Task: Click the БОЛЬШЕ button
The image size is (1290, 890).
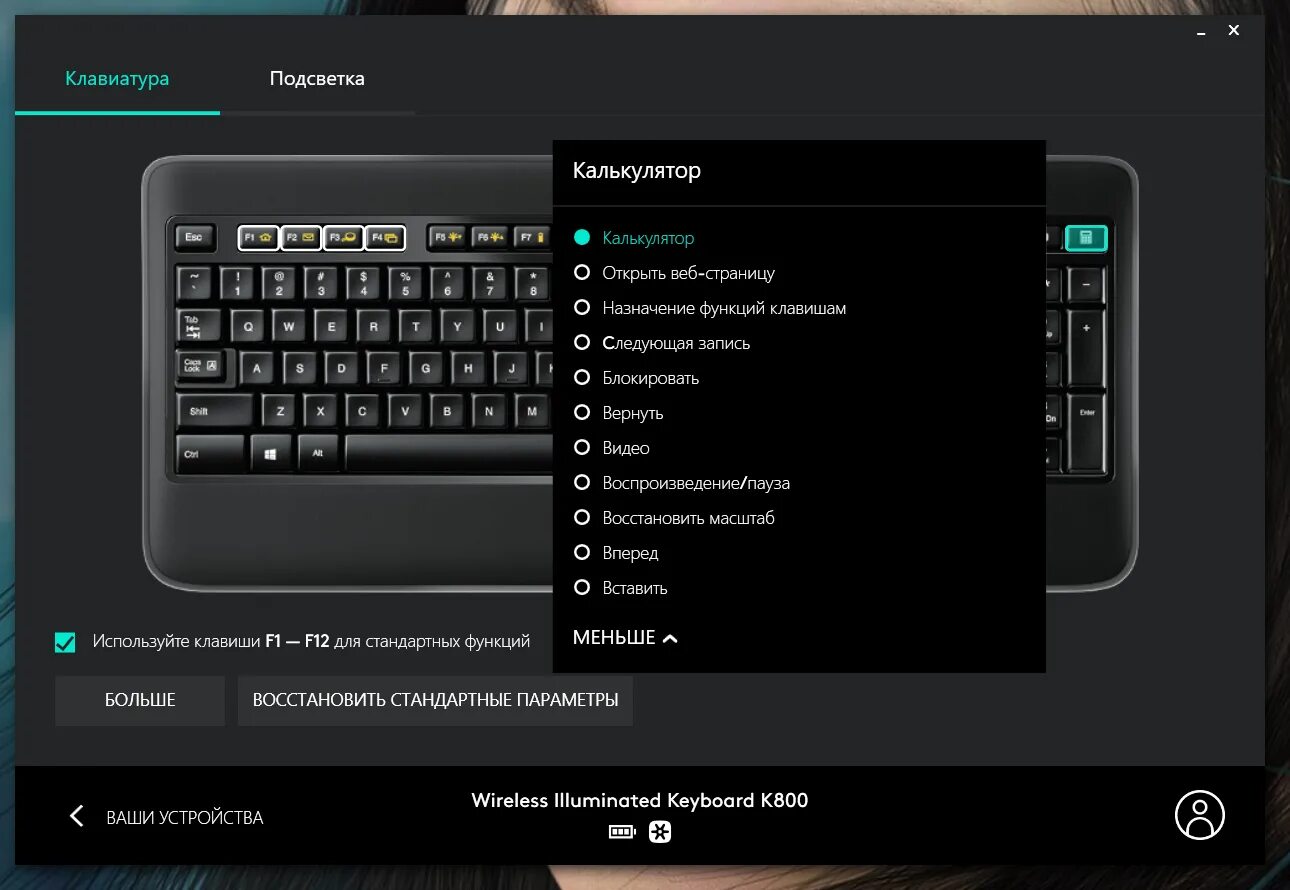Action: pyautogui.click(x=139, y=700)
